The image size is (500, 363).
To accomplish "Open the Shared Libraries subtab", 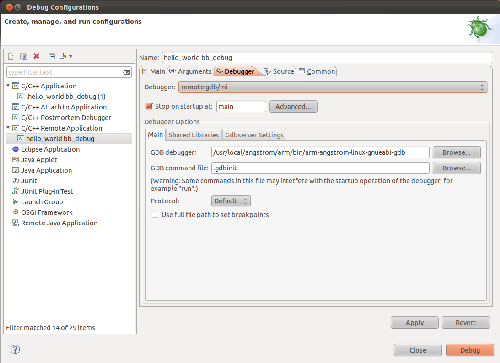I will [194, 135].
